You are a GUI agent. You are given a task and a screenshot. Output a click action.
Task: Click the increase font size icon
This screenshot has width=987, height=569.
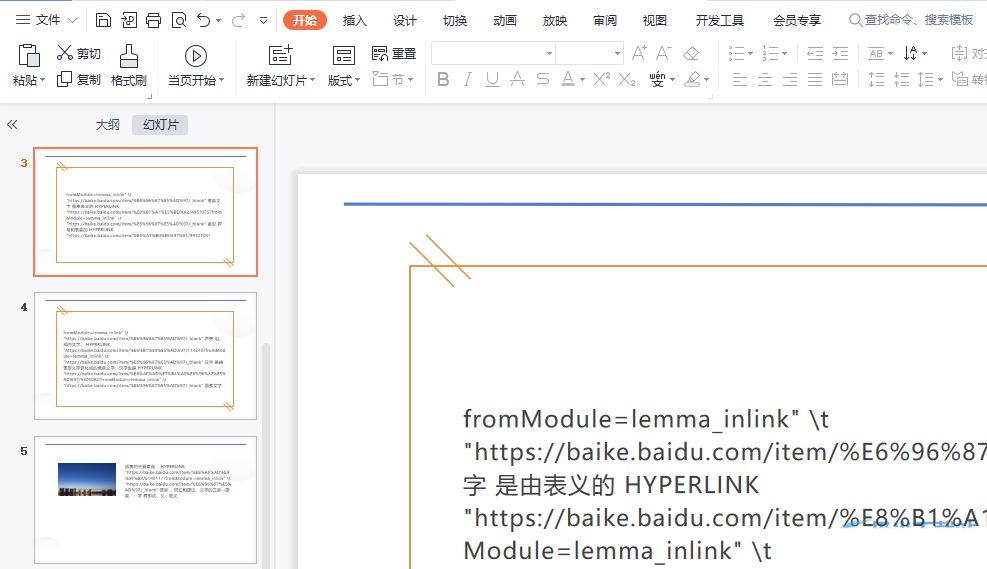tap(639, 54)
